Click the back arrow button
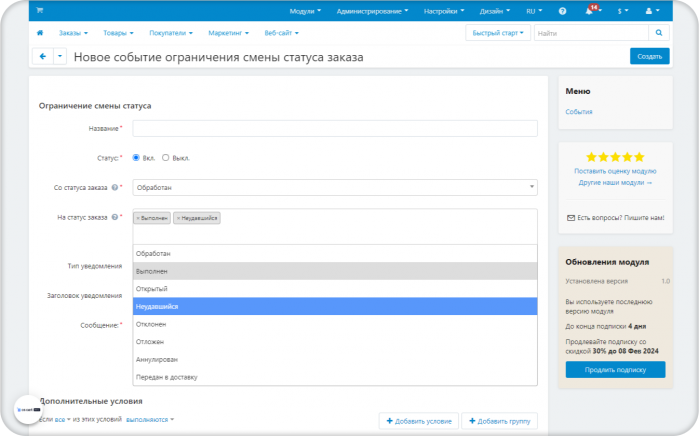 (x=43, y=56)
